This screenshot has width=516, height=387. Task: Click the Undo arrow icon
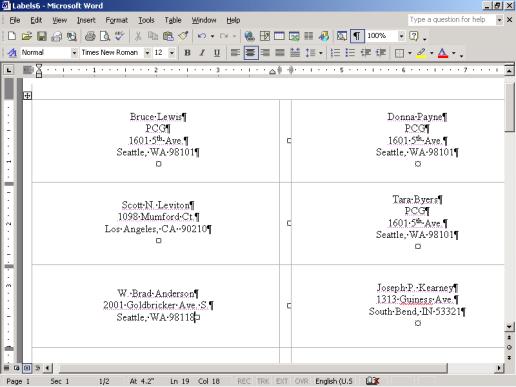[x=201, y=36]
